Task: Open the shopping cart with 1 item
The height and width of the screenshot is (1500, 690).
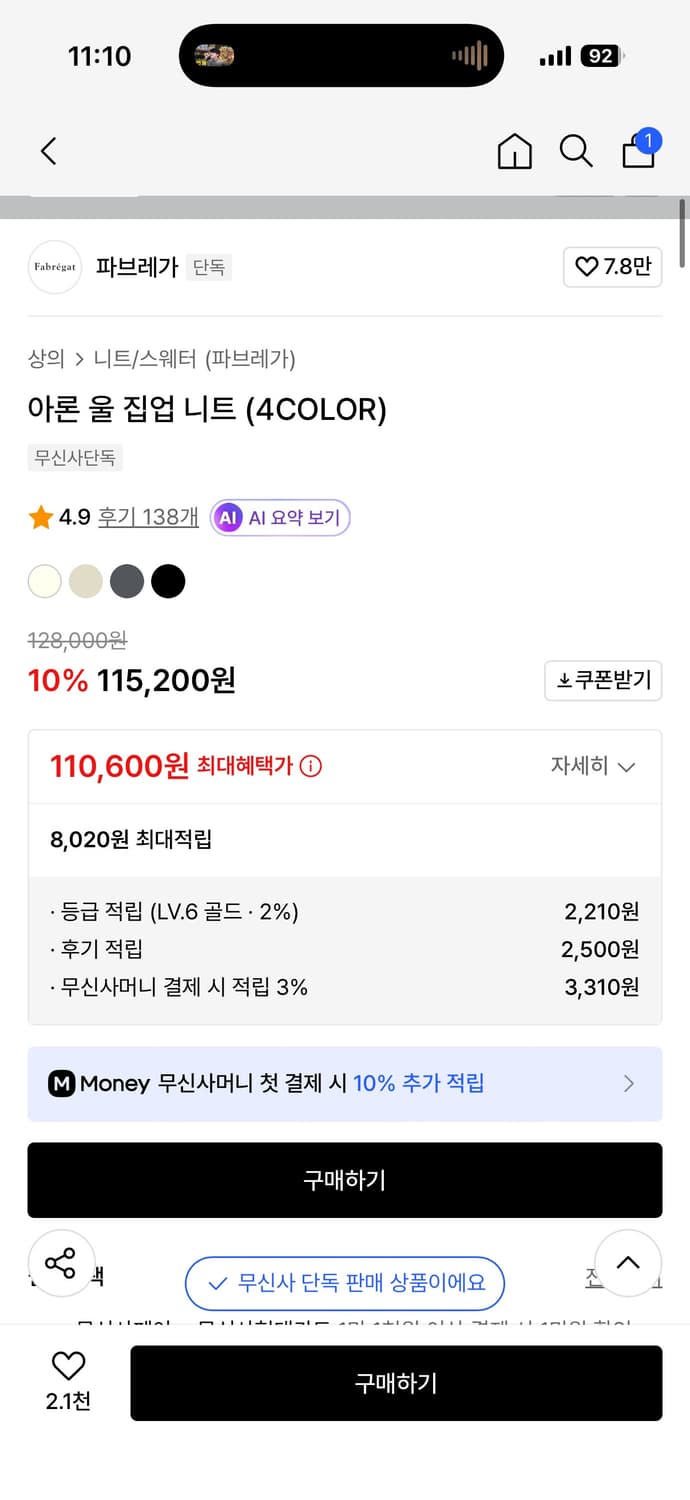Action: click(x=638, y=151)
